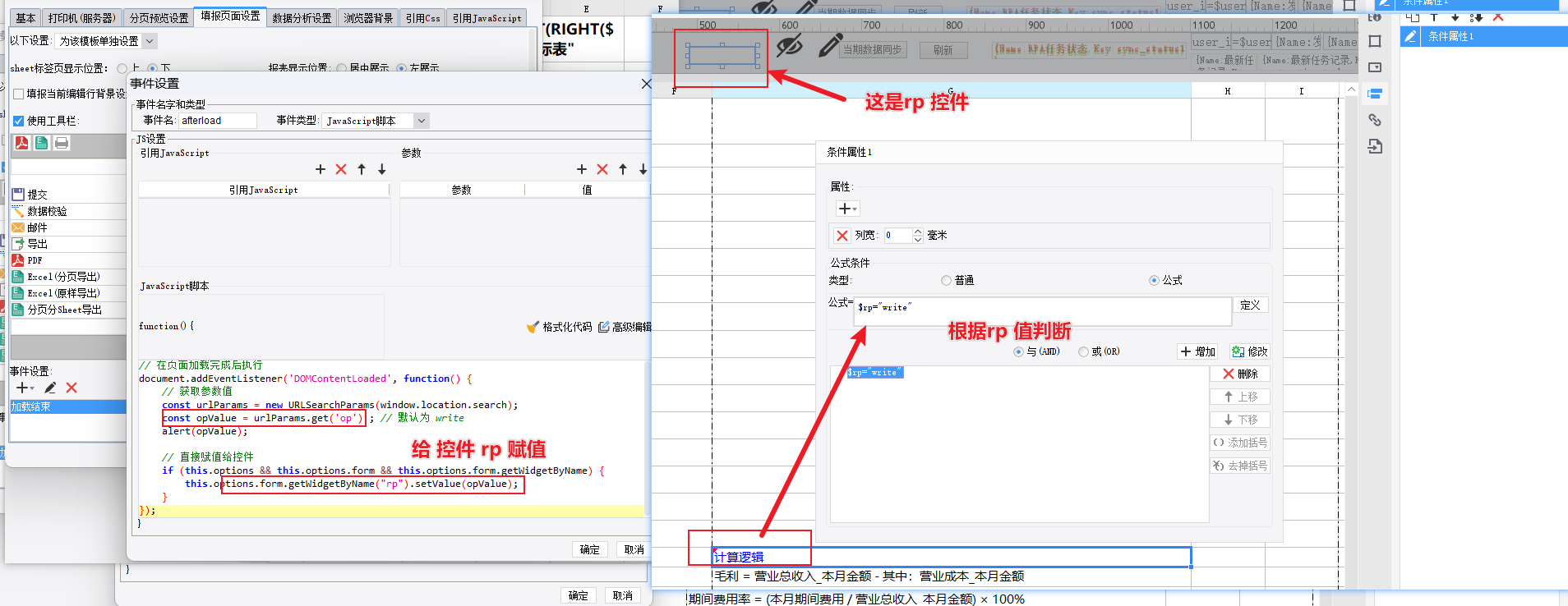1568x606 pixels.
Task: Click the pencil widget icon on the form bar
Action: pyautogui.click(x=830, y=45)
